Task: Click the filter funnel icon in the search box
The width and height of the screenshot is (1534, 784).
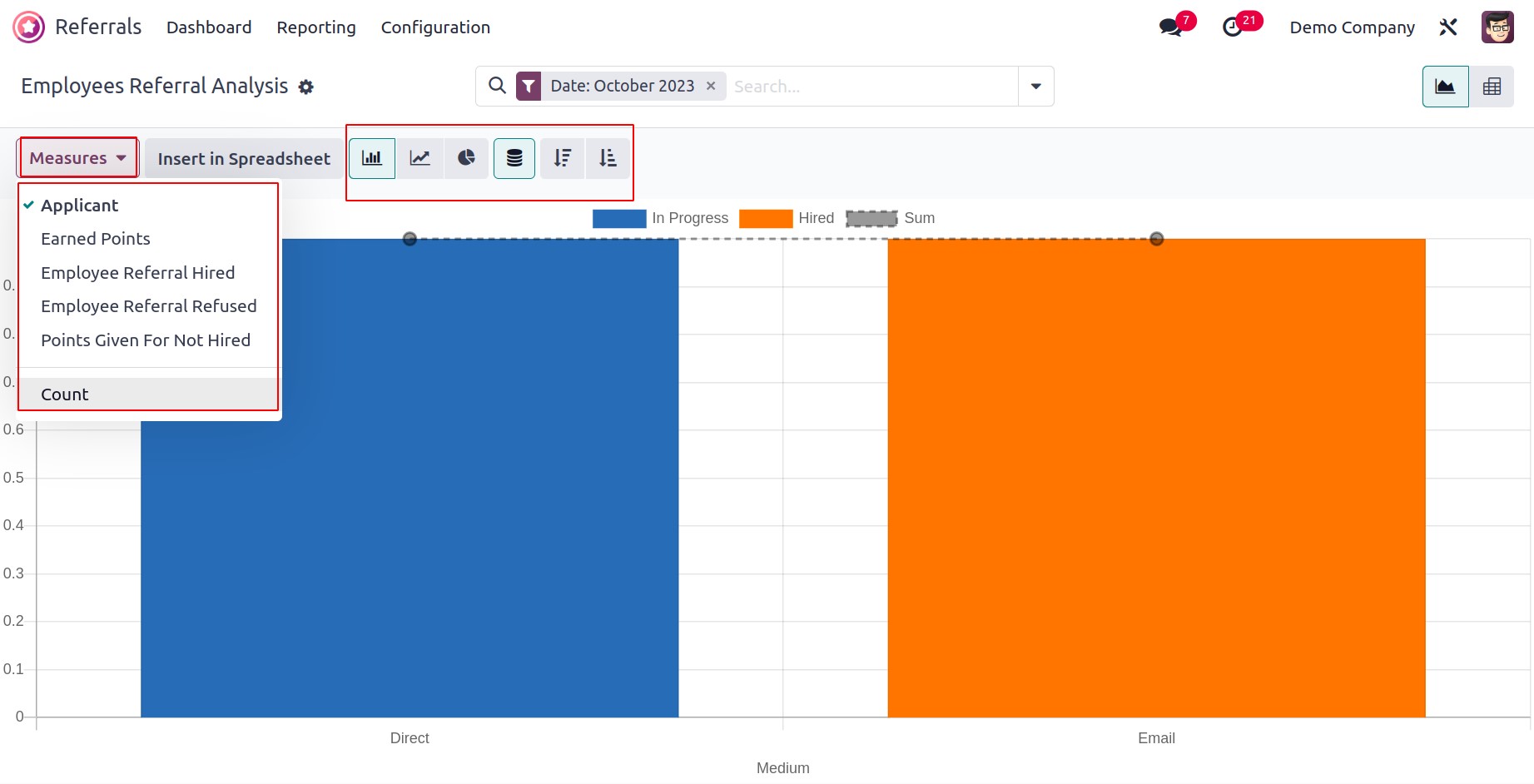Action: 529,86
